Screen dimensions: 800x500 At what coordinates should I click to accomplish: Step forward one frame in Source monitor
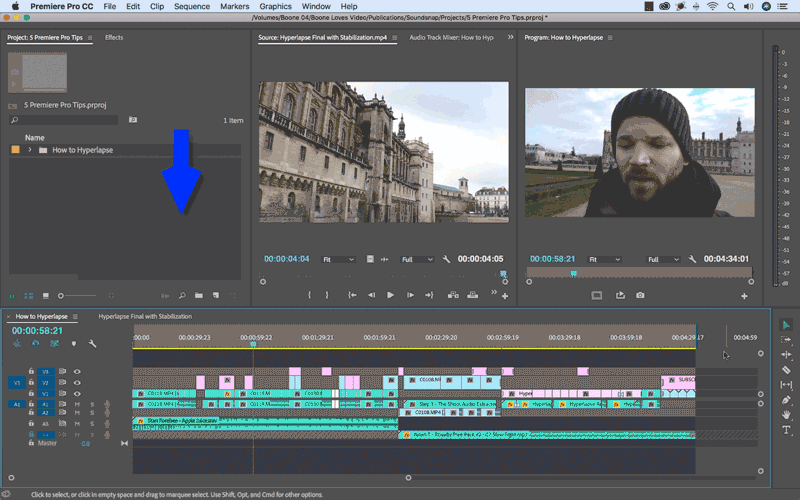click(x=410, y=295)
